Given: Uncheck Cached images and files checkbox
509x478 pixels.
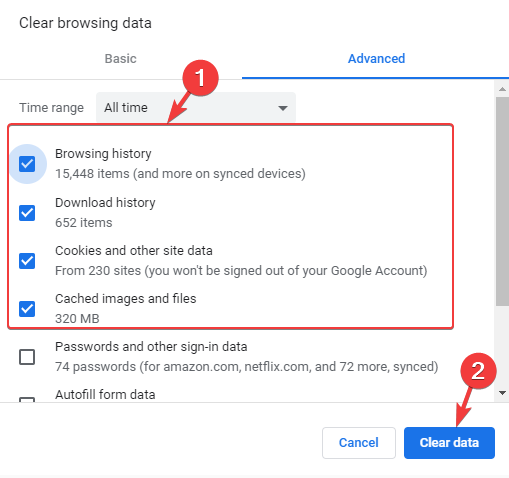Looking at the screenshot, I should pyautogui.click(x=27, y=309).
